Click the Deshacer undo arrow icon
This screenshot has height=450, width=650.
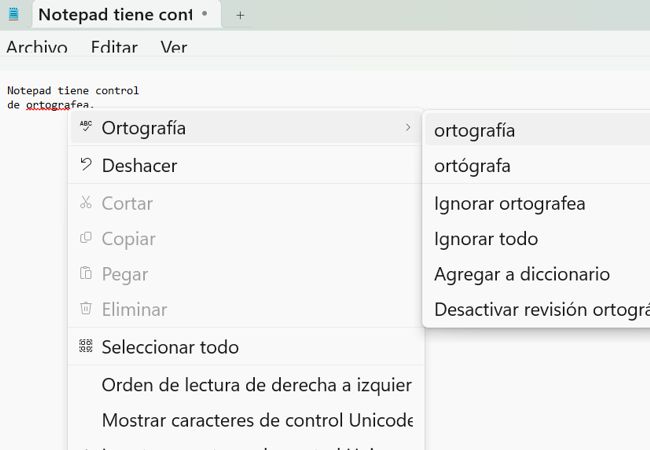(86, 164)
